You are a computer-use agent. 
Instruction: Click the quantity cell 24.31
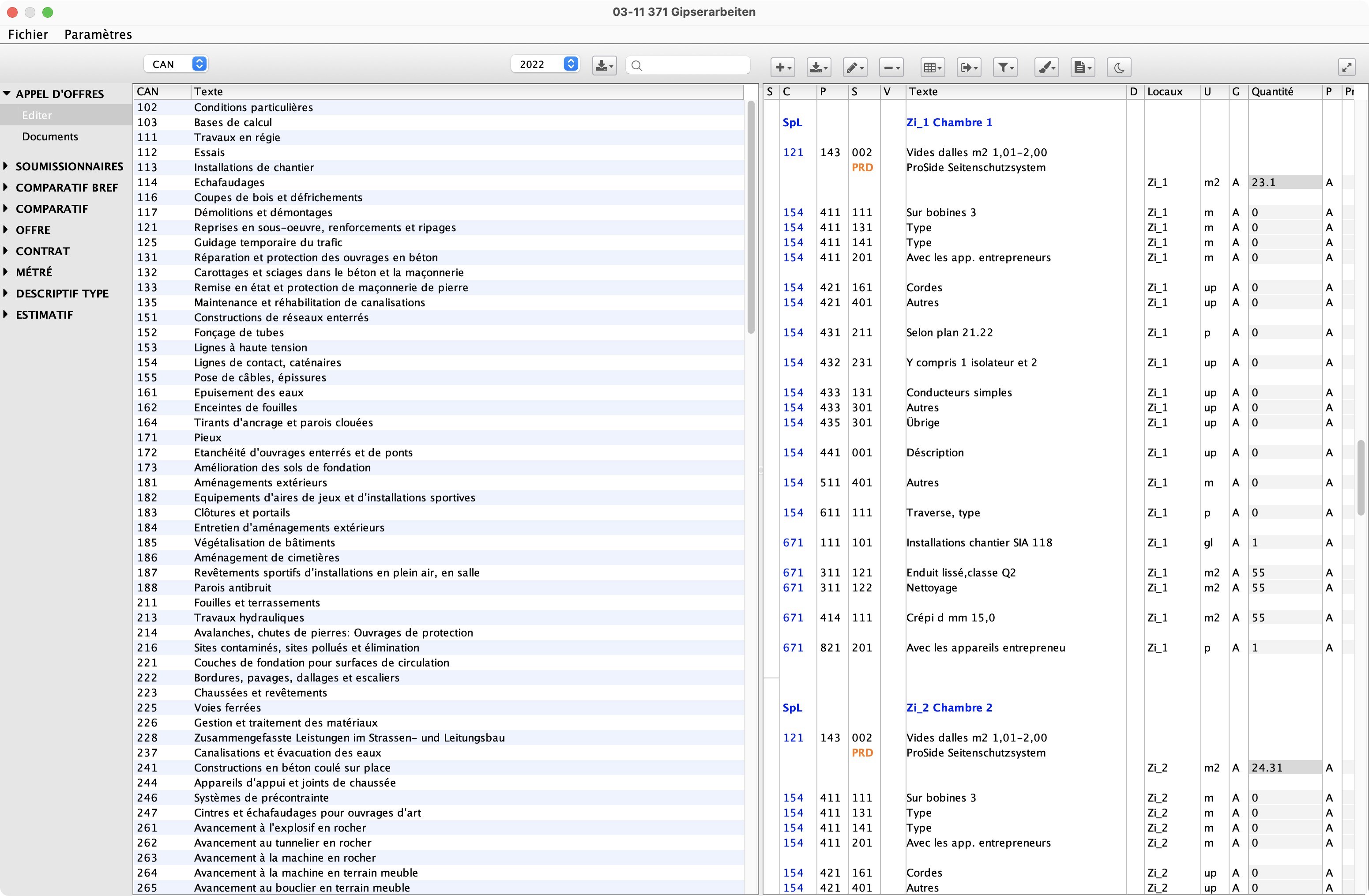[x=1284, y=767]
